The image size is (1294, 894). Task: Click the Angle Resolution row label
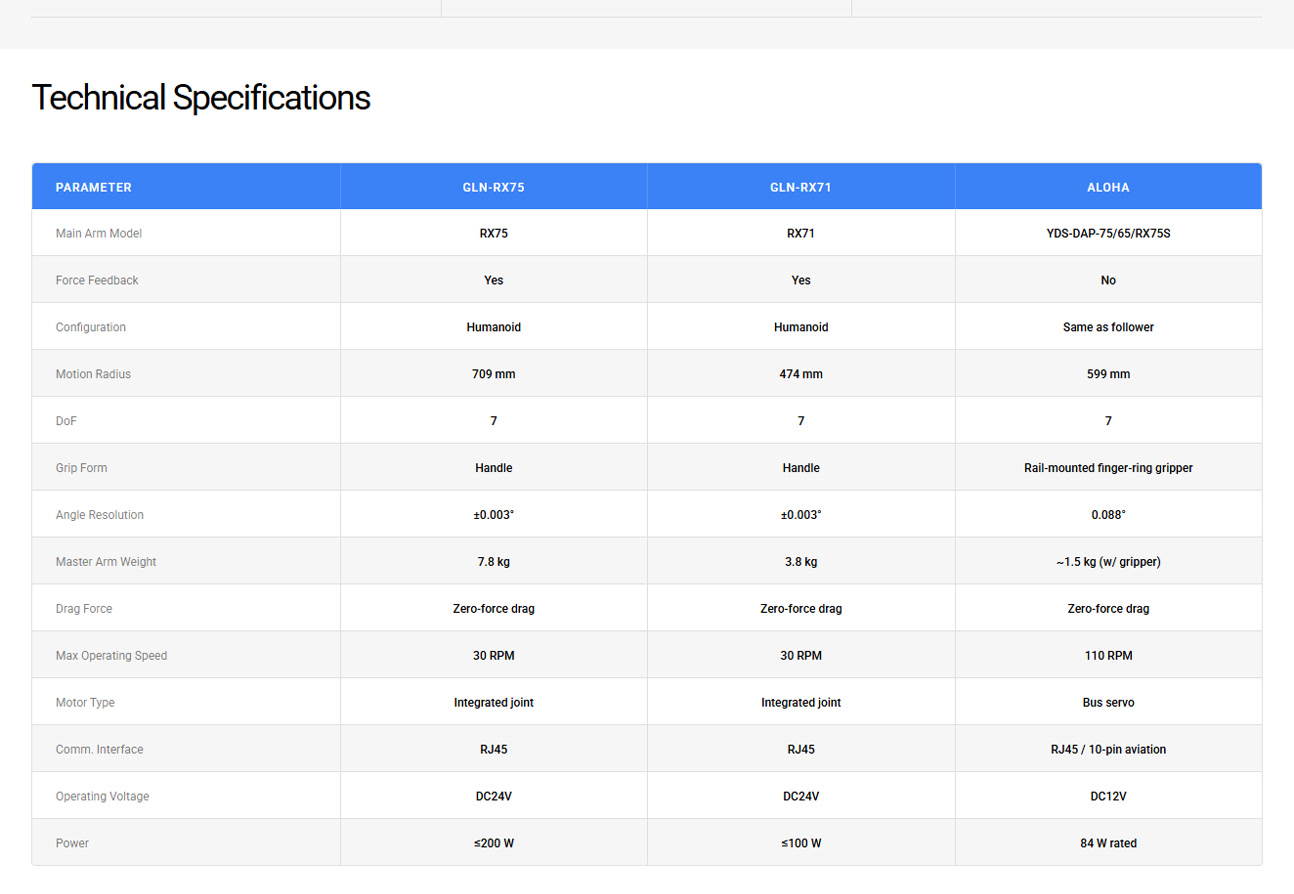point(100,515)
